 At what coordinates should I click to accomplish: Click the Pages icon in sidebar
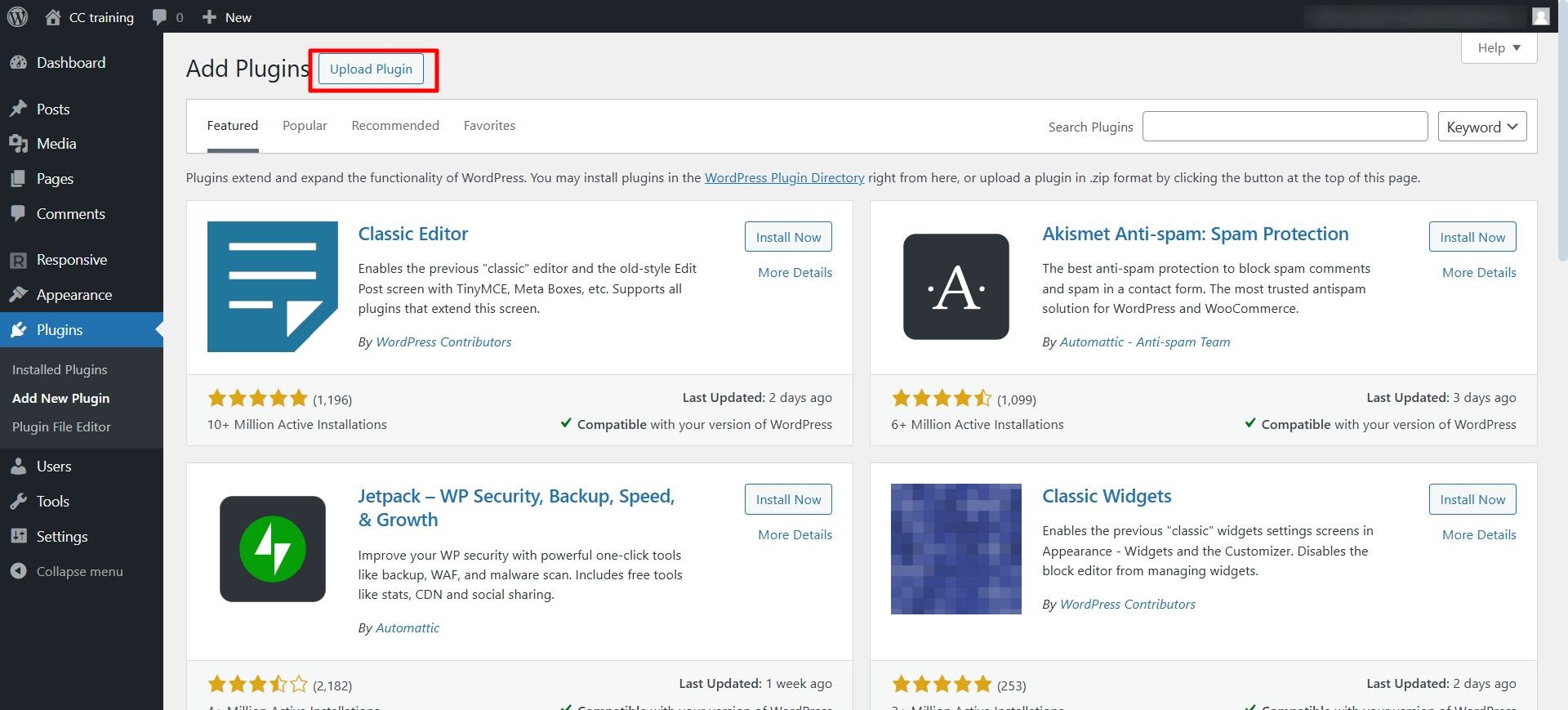[x=18, y=179]
